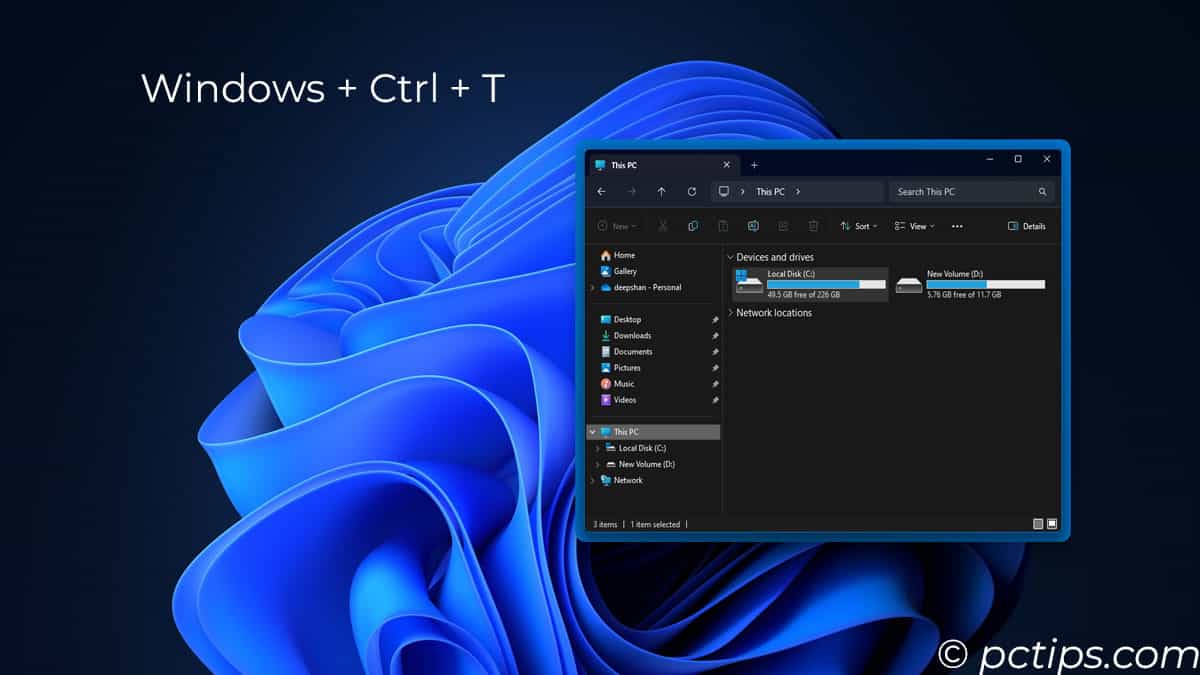
Task: Unpin Downloads from Quick access
Action: tap(714, 335)
